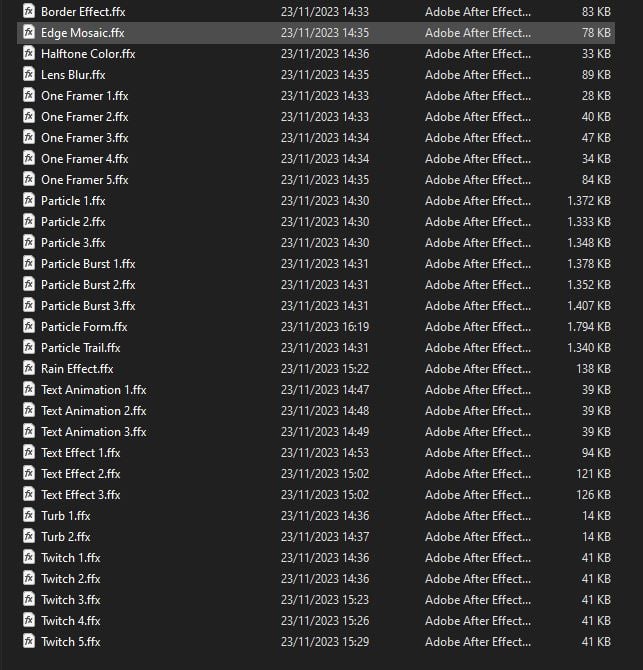Click the file type of Lens Blur.ffx
The height and width of the screenshot is (670, 643).
(x=478, y=75)
